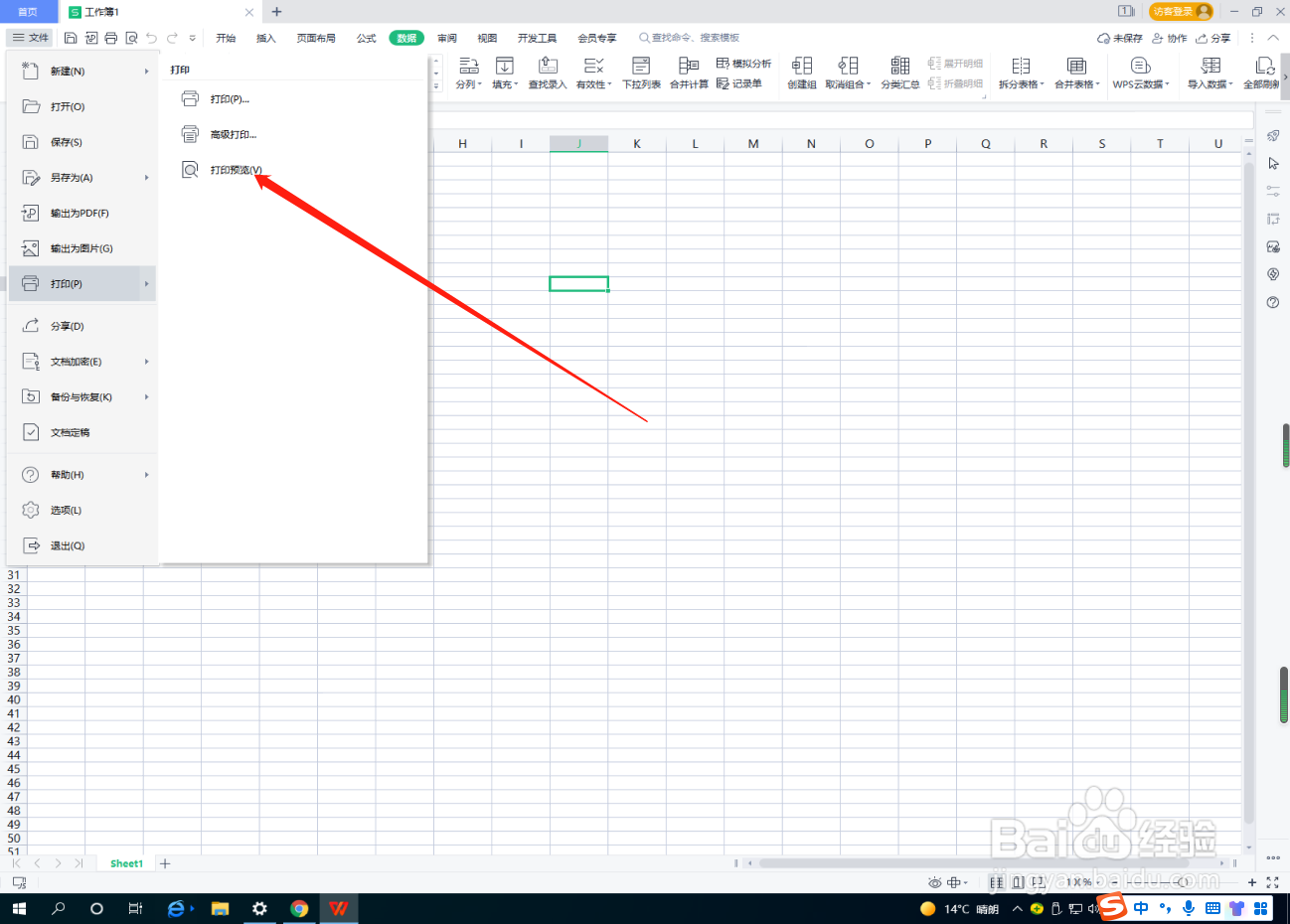Collapse the ribbon with the chevron
The image size is (1290, 924).
[1273, 38]
